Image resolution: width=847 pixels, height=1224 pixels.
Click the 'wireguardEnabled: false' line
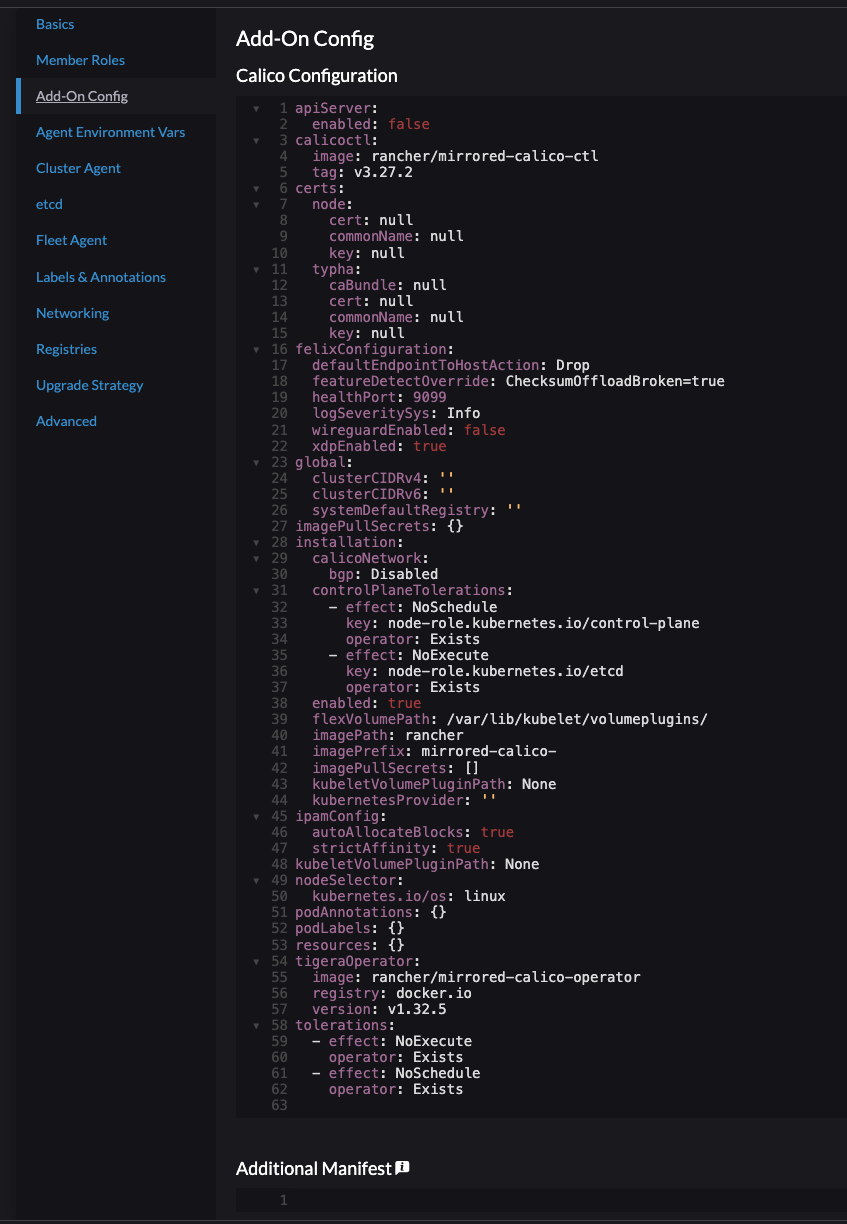(409, 430)
